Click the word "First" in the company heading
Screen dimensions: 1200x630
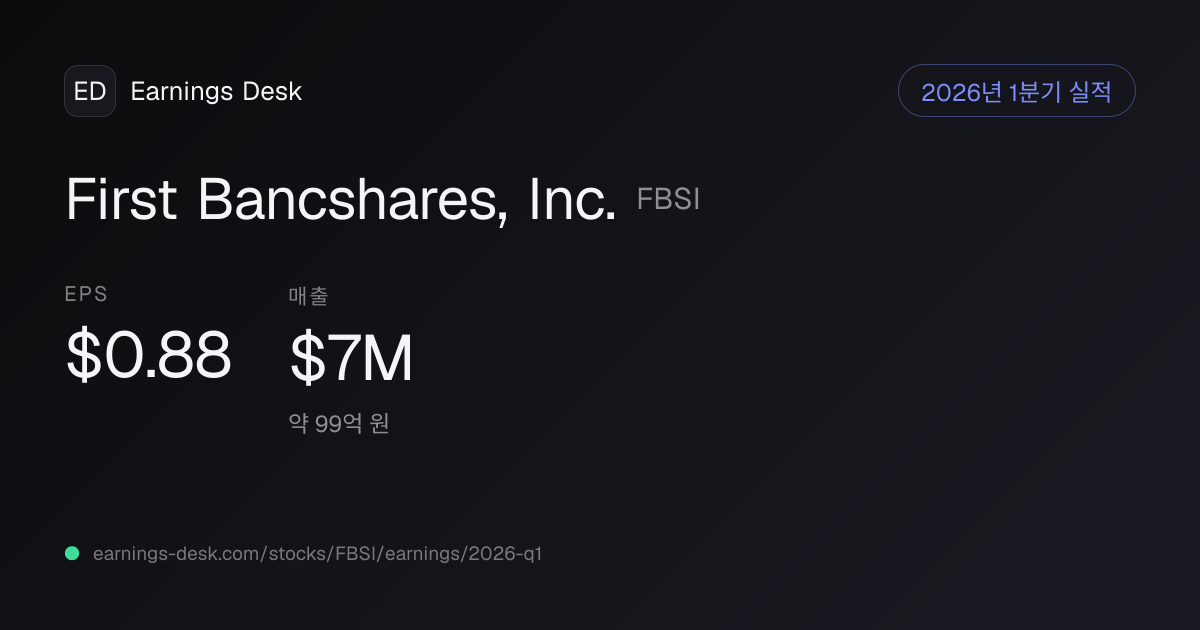click(120, 200)
